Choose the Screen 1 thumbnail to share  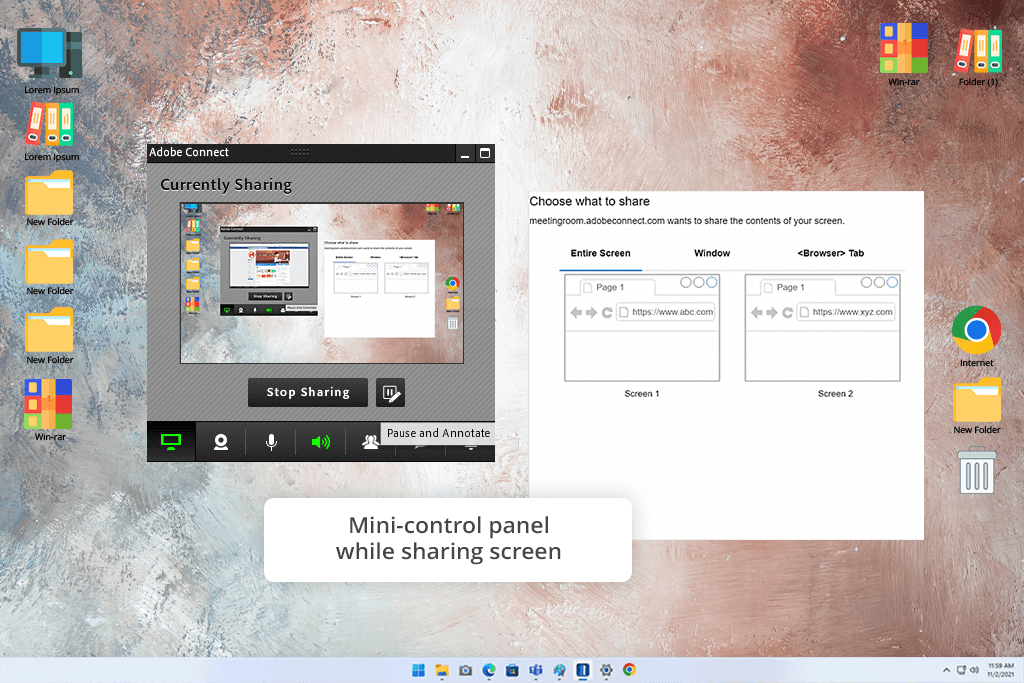tap(642, 328)
